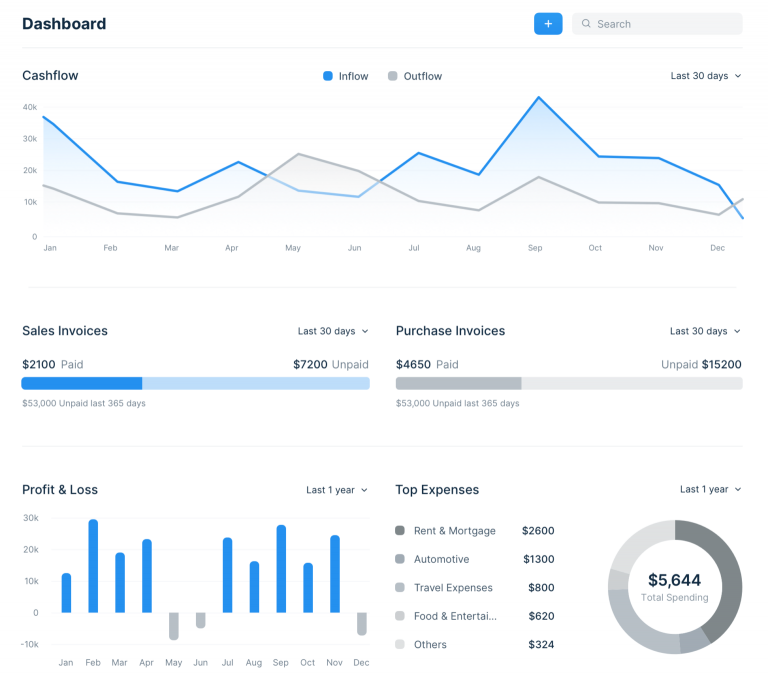Click the Rent & Mortgage legend marker
Screen dimensions: 768x694
point(400,530)
